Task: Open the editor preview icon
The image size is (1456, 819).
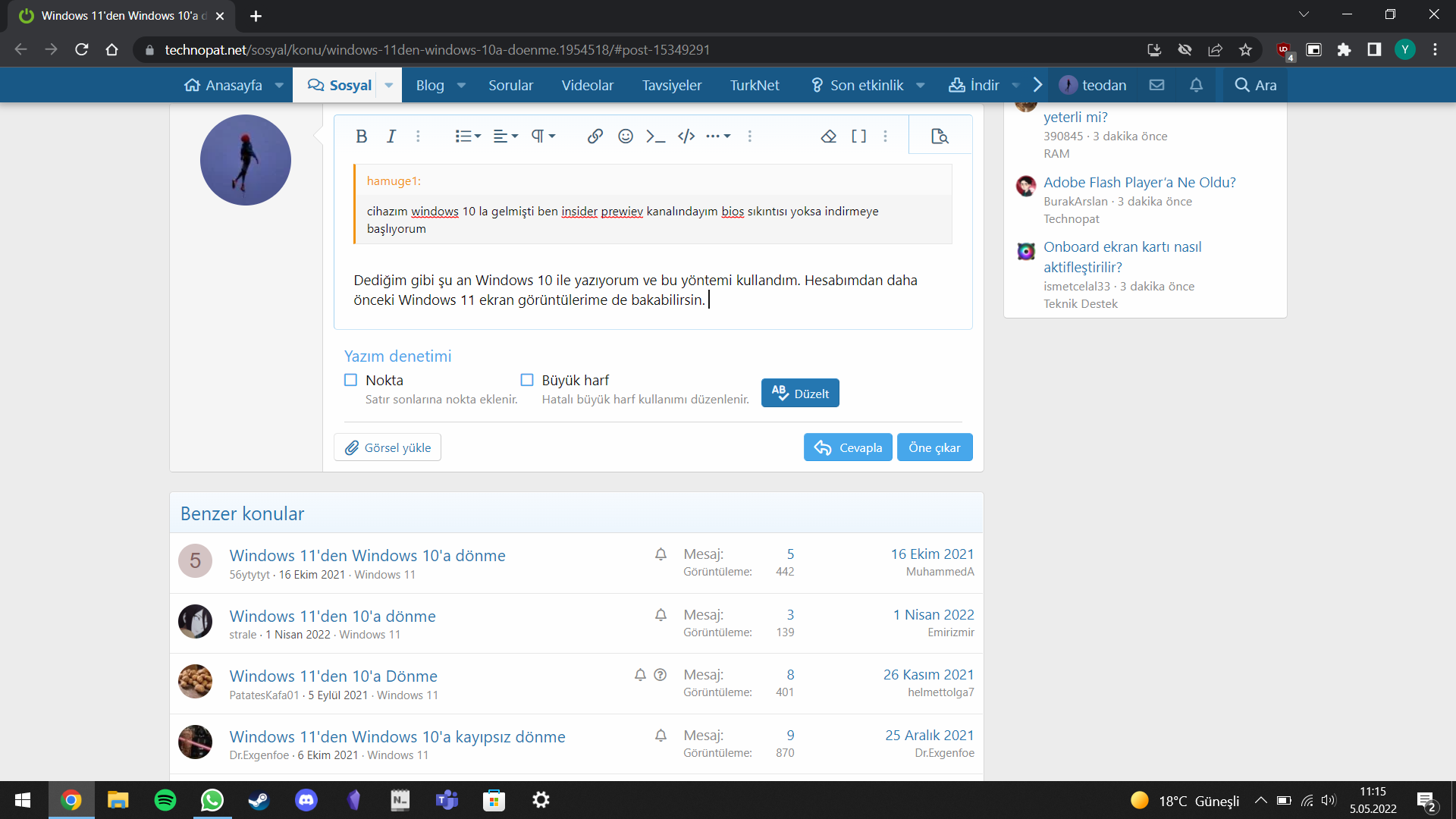Action: [940, 136]
